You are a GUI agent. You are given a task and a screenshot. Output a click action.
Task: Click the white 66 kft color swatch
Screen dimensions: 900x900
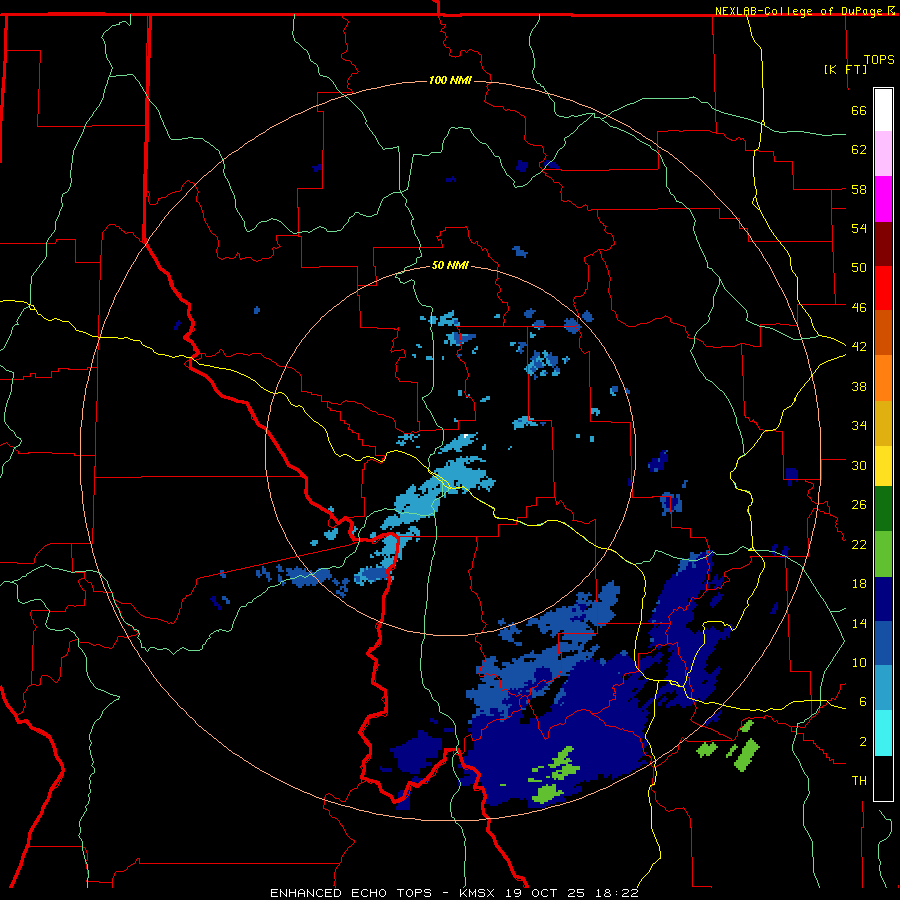(x=883, y=110)
